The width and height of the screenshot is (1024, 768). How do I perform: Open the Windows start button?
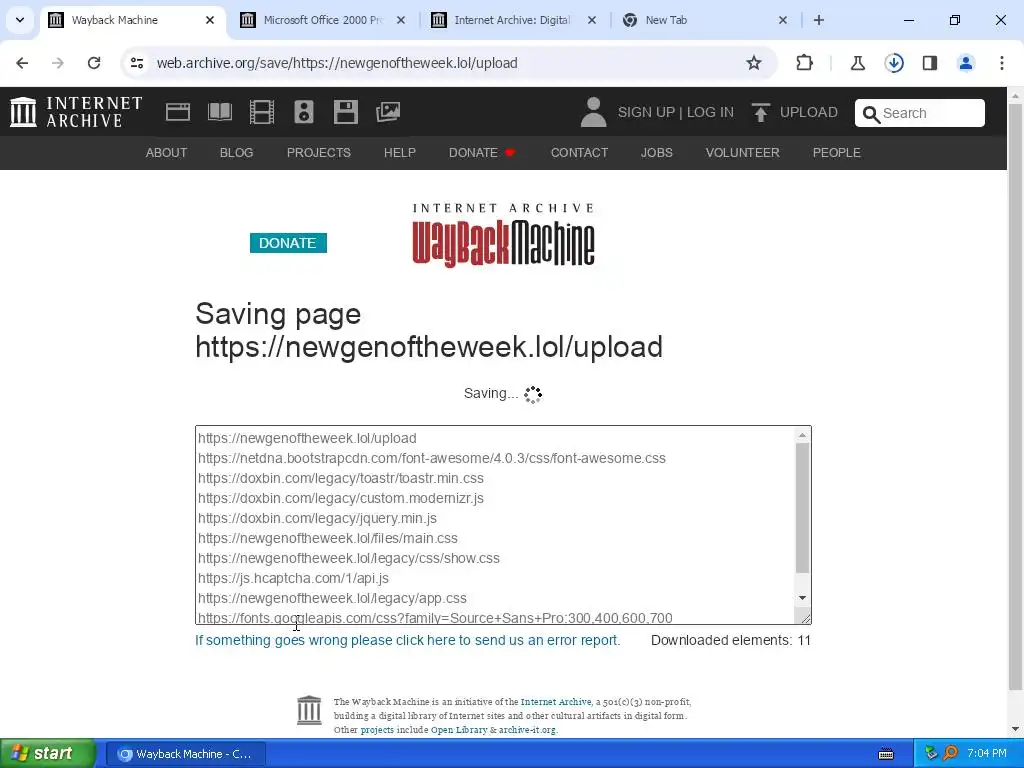[48, 753]
